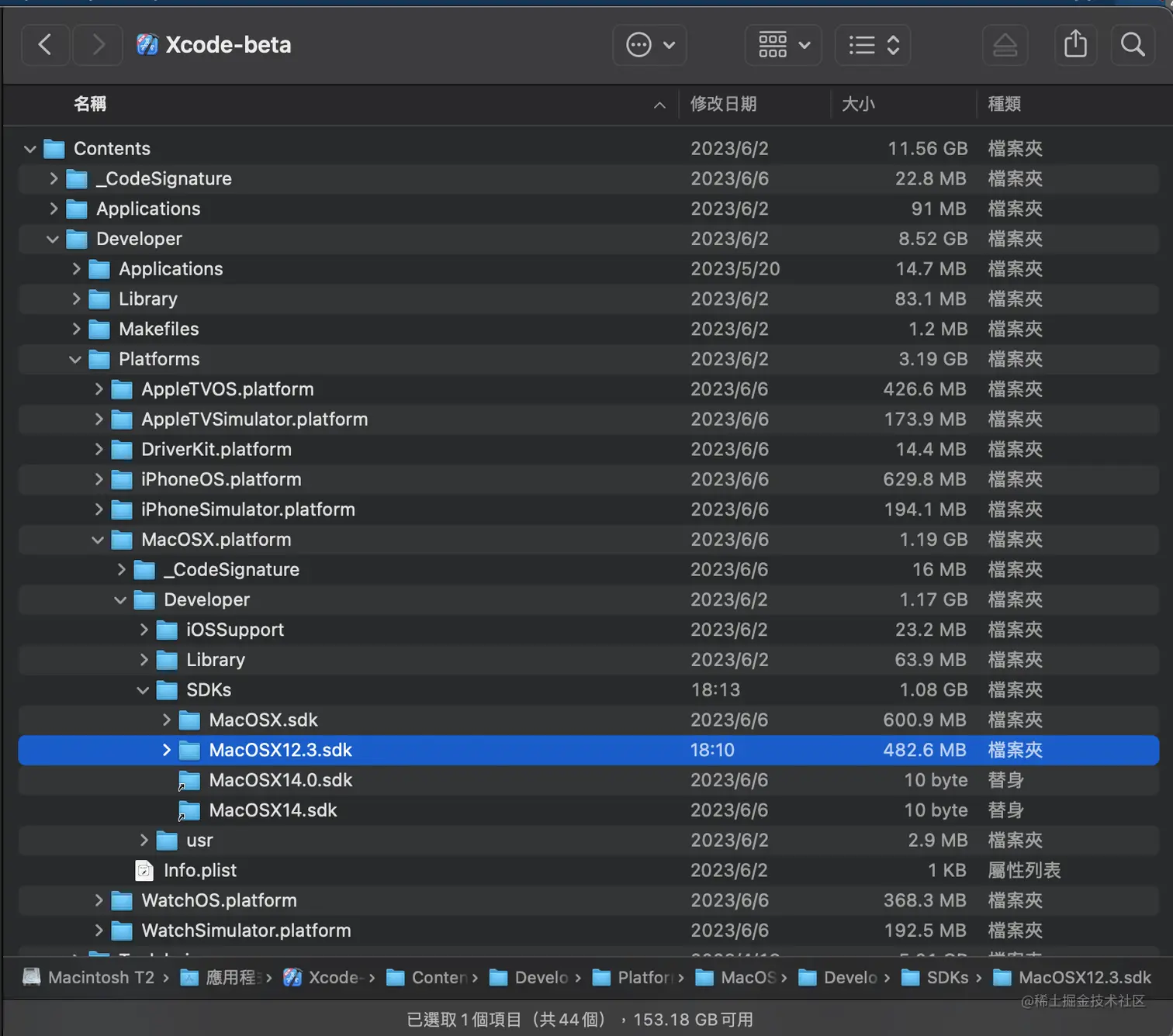Image resolution: width=1173 pixels, height=1036 pixels.
Task: Click the Macintosh T2 icon in path bar
Action: point(31,977)
